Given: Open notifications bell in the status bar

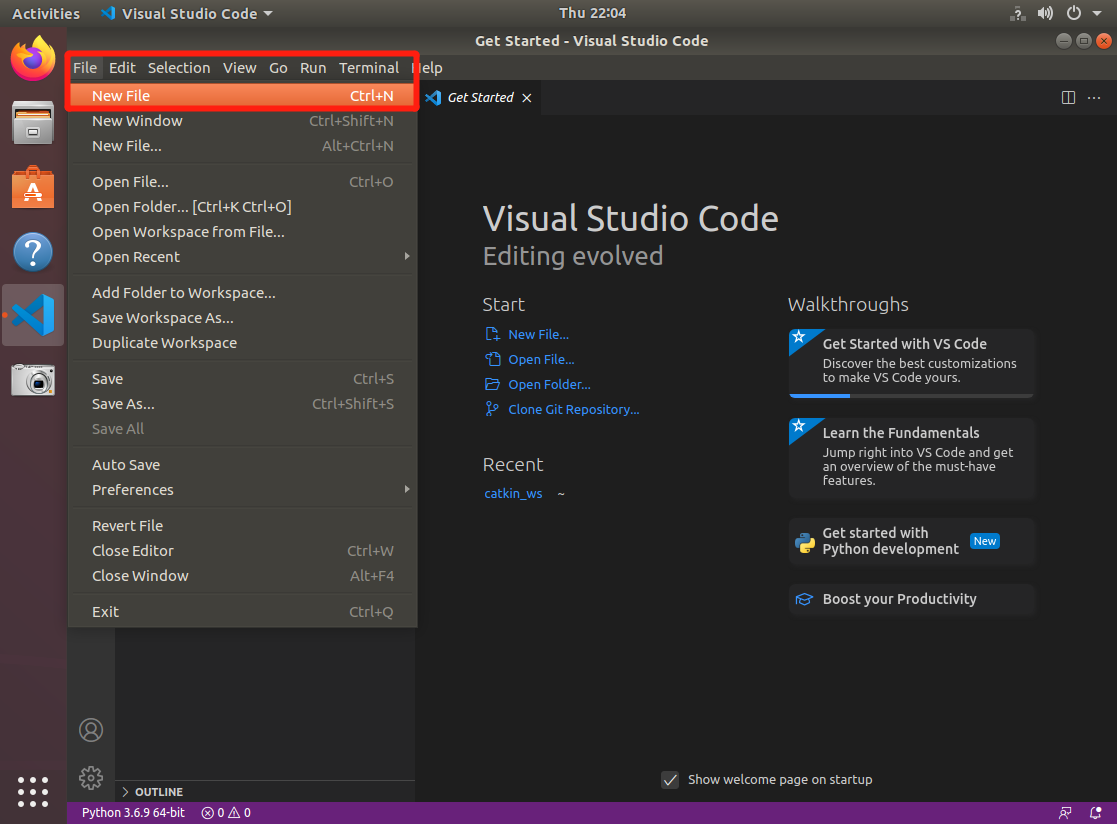Looking at the screenshot, I should pyautogui.click(x=1096, y=813).
